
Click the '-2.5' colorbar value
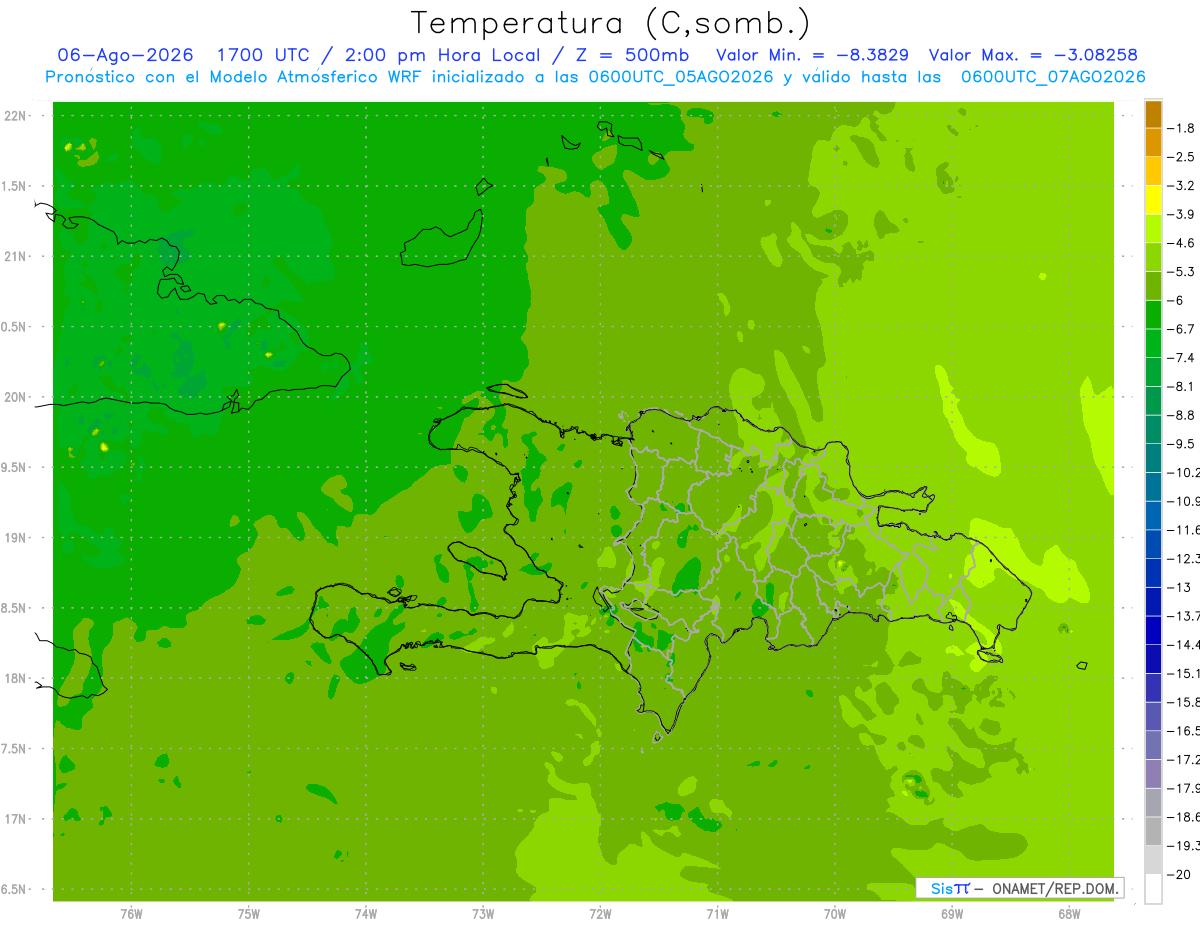1180,157
